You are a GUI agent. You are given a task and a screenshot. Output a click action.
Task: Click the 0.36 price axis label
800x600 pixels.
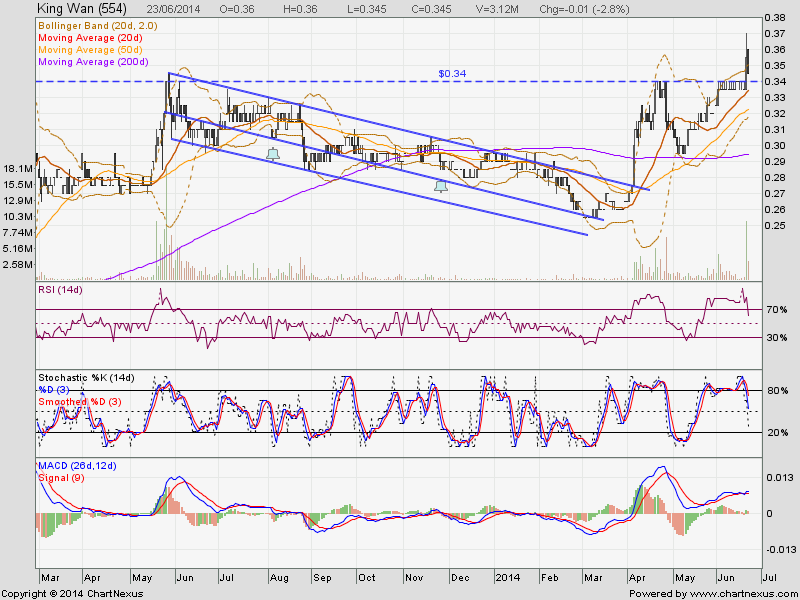[x=774, y=49]
